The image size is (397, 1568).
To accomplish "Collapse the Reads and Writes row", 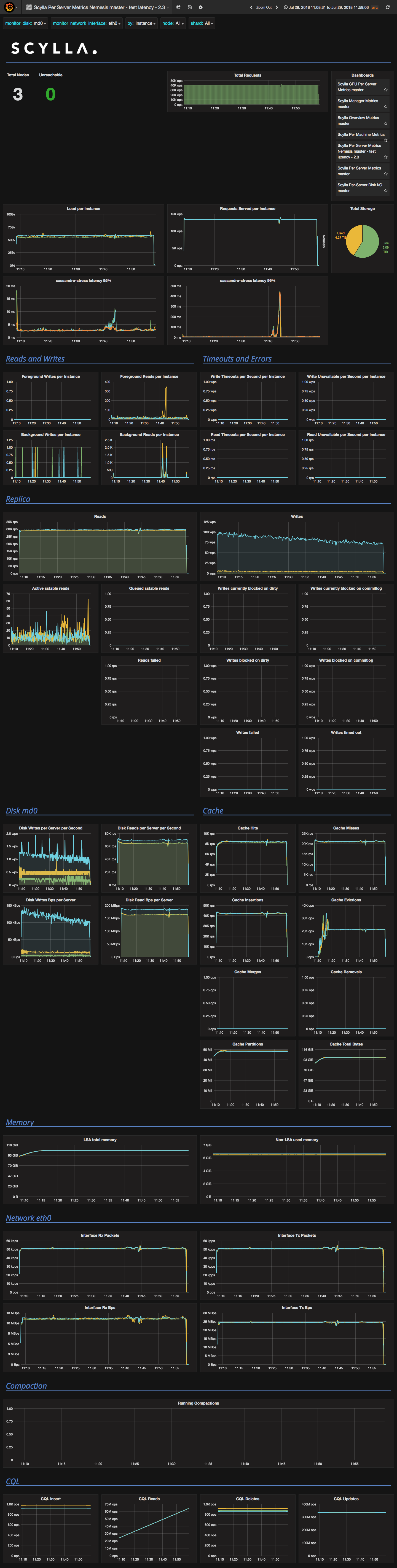I will coord(35,359).
